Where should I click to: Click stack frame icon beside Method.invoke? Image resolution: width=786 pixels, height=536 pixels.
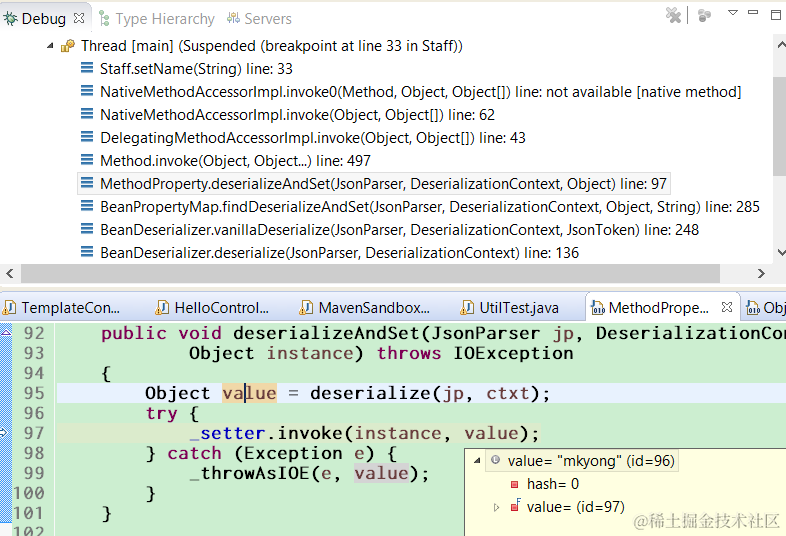pos(87,160)
